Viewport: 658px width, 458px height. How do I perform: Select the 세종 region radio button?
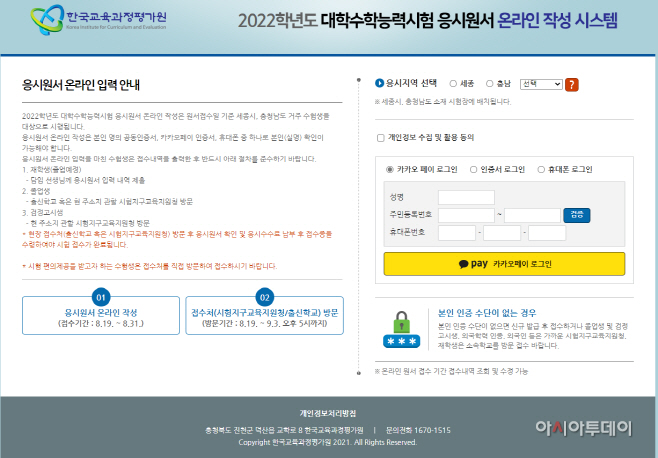453,84
